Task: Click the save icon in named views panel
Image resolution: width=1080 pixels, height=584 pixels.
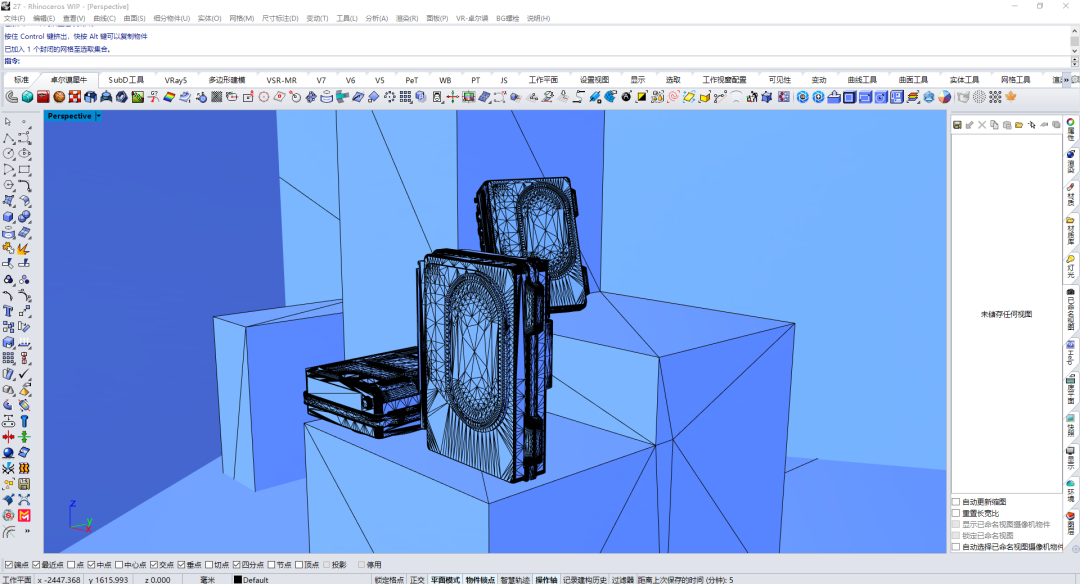Action: (957, 125)
